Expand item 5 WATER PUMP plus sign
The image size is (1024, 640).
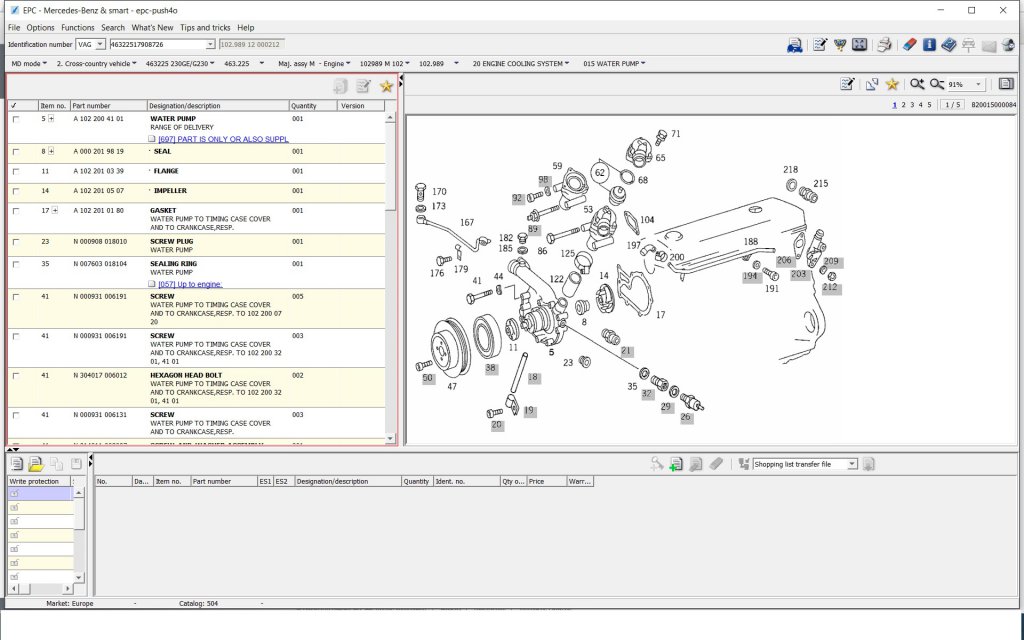[52, 119]
